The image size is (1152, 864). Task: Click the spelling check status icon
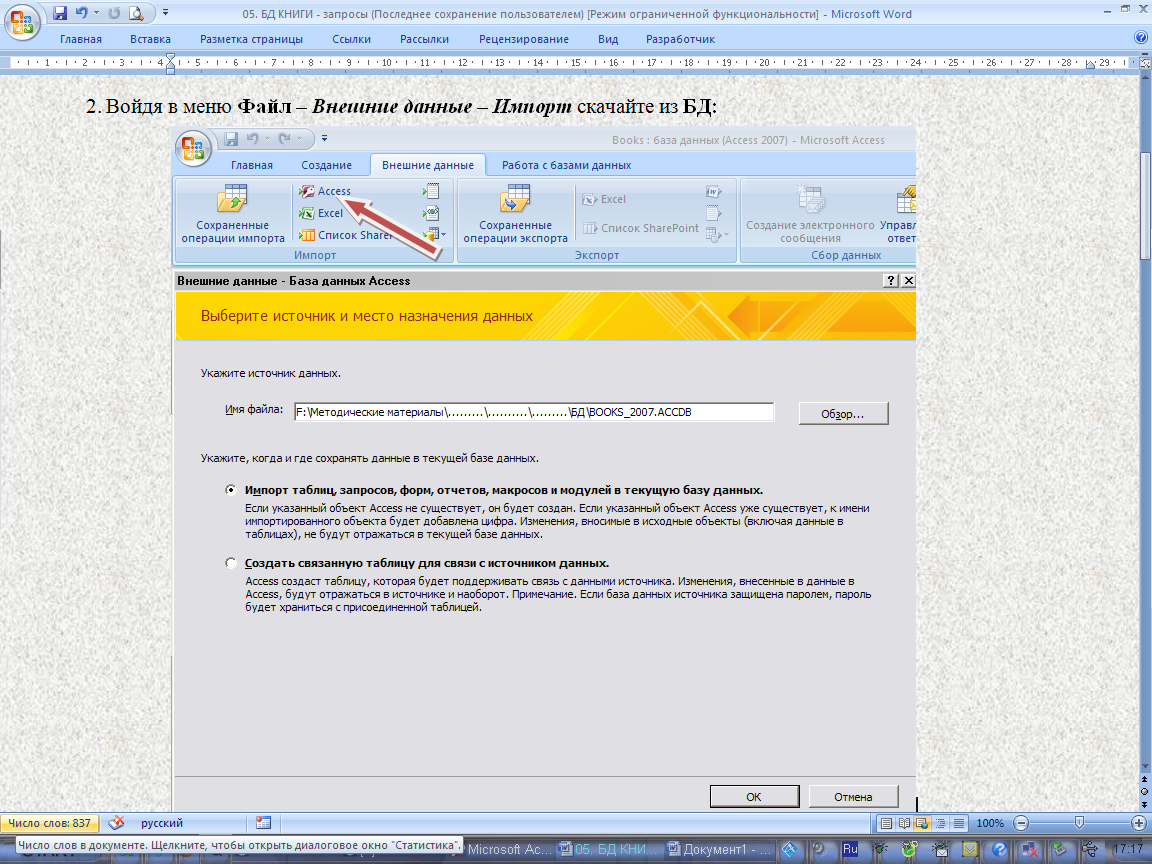pyautogui.click(x=116, y=823)
